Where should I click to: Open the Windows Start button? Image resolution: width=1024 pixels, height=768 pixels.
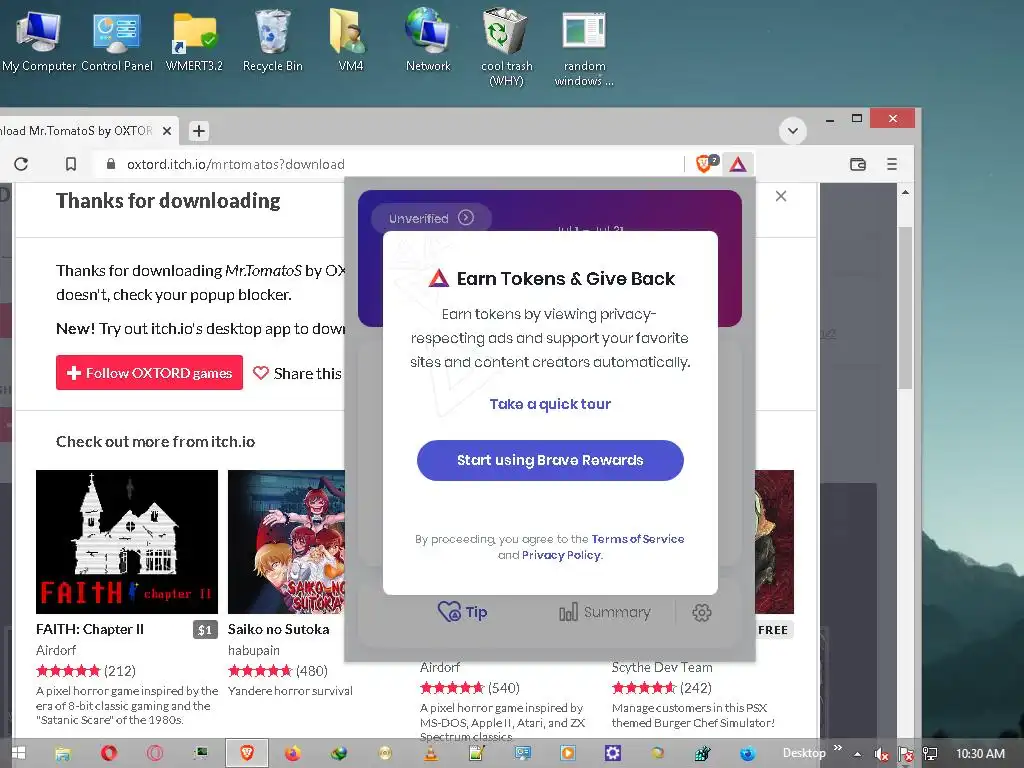tap(17, 754)
